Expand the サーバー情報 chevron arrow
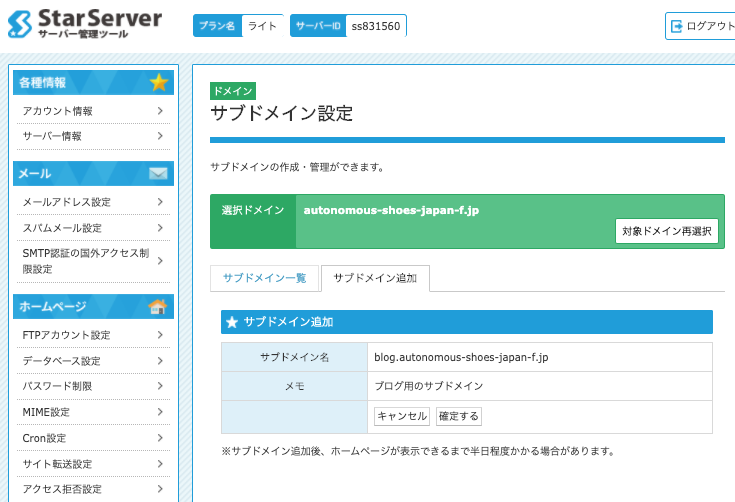This screenshot has height=502, width=735. point(160,136)
